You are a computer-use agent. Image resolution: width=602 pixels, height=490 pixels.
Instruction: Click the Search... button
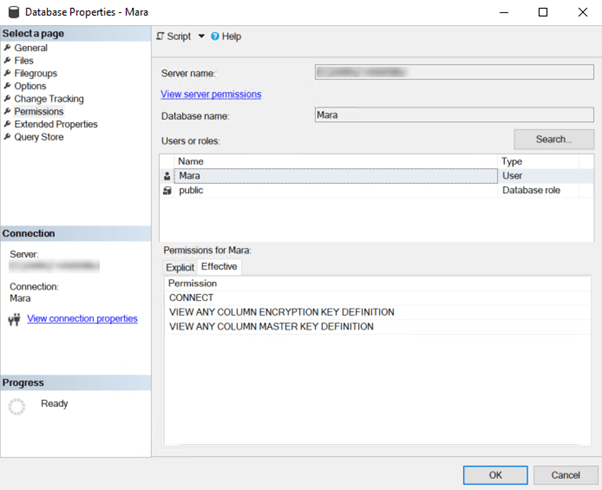pyautogui.click(x=554, y=139)
